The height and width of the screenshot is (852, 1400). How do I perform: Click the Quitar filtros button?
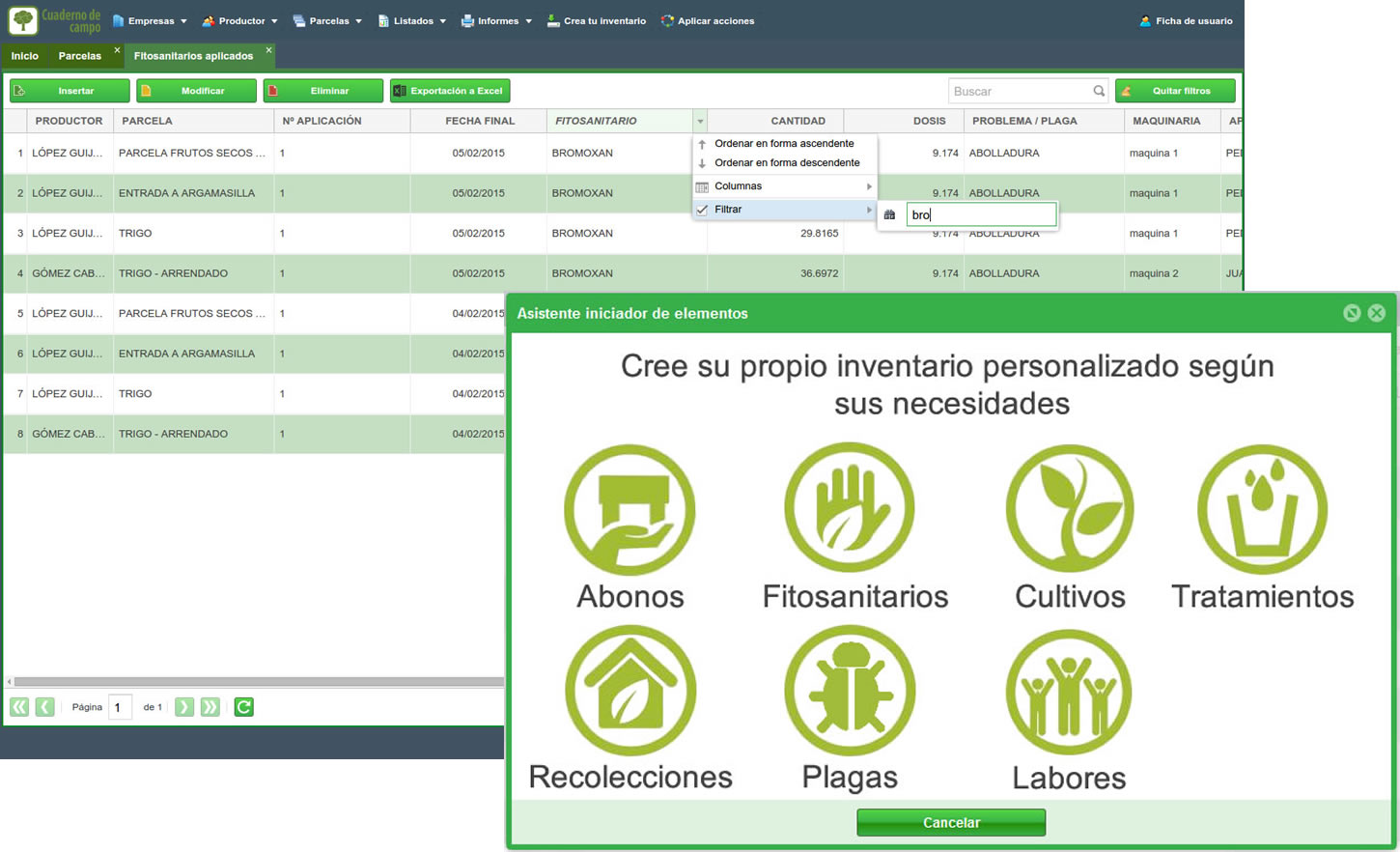point(1175,91)
